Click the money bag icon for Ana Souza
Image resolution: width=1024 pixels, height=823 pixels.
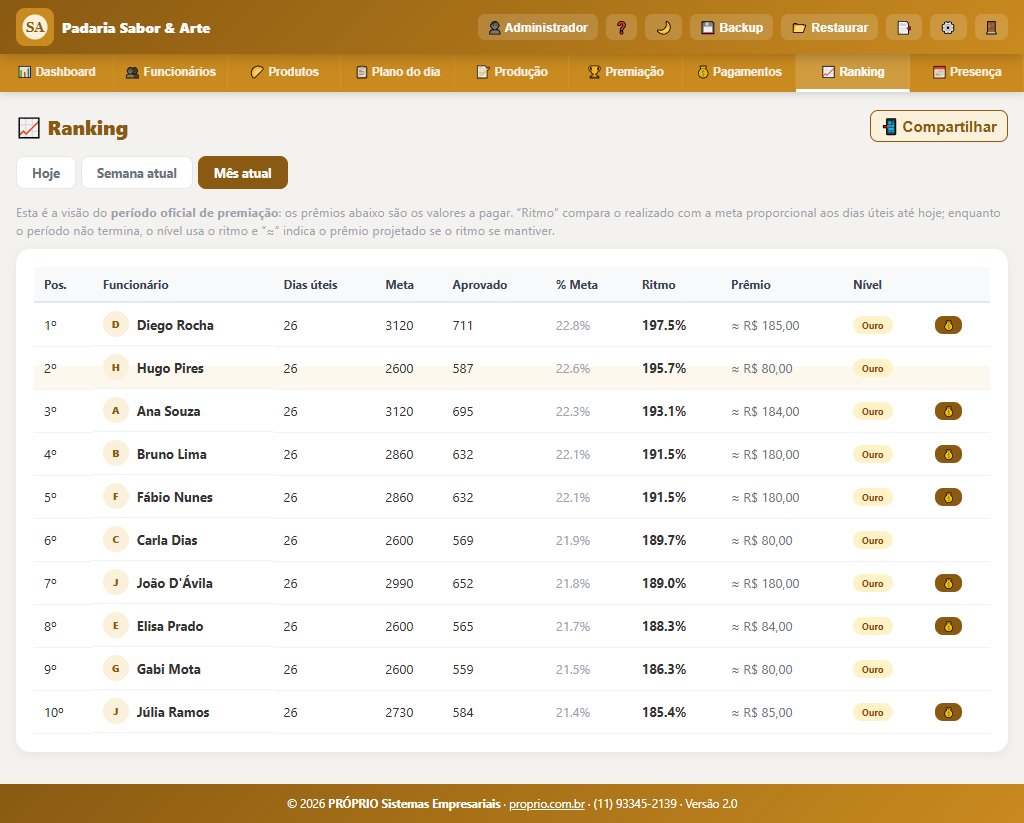pos(948,412)
